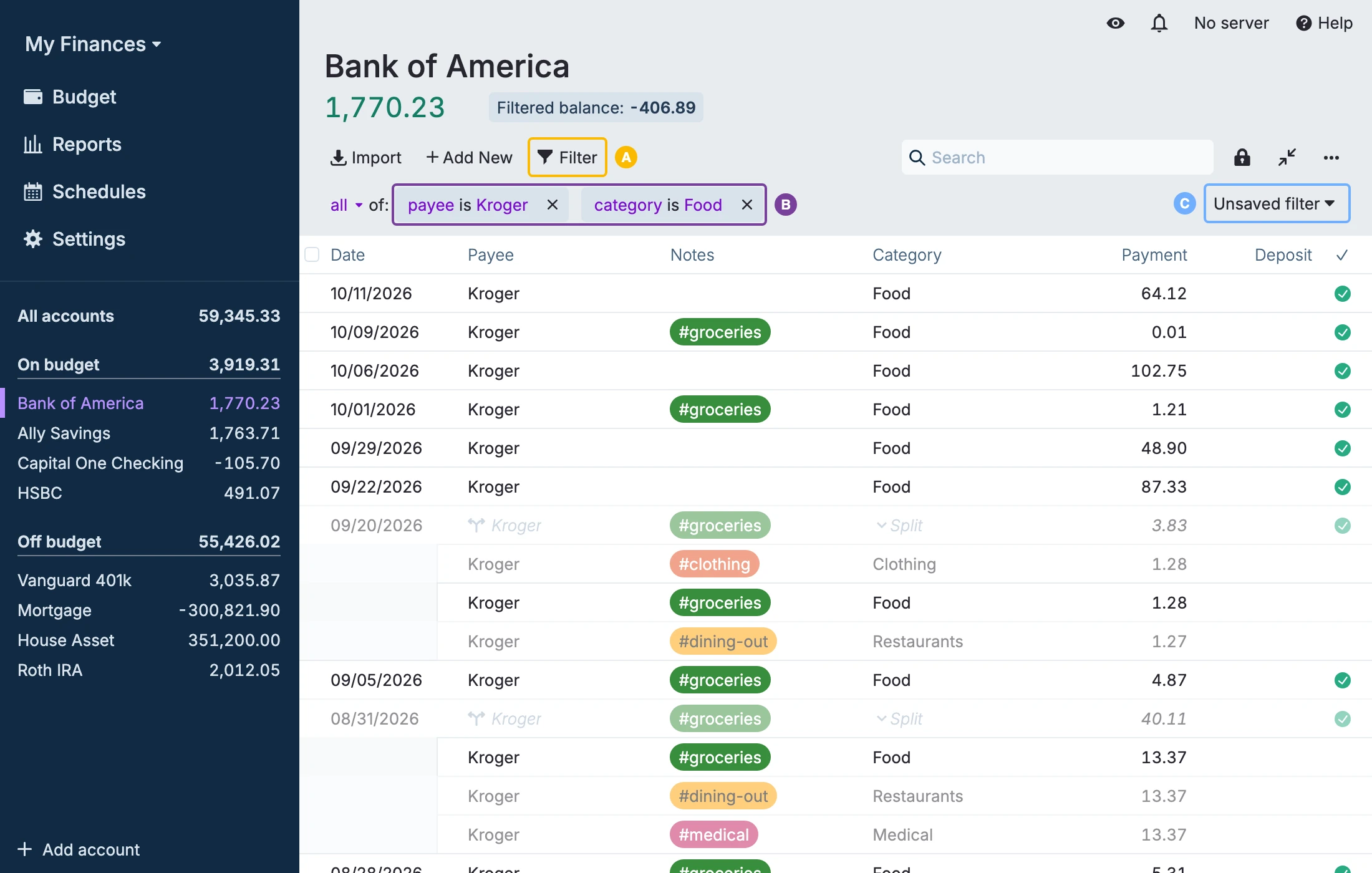The image size is (1372, 873).
Task: Toggle privacy mode eye icon
Action: pyautogui.click(x=1115, y=23)
